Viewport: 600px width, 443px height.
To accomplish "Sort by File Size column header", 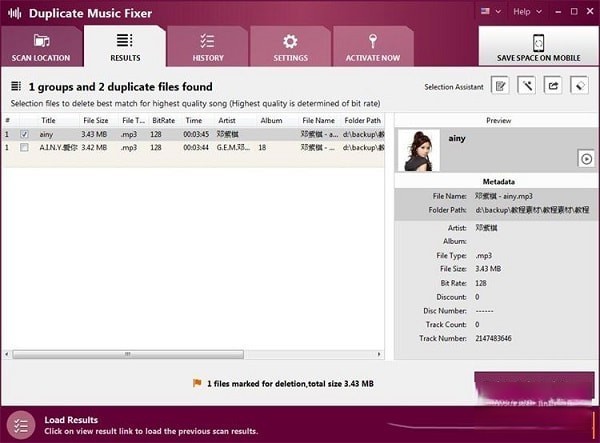I will [x=96, y=120].
